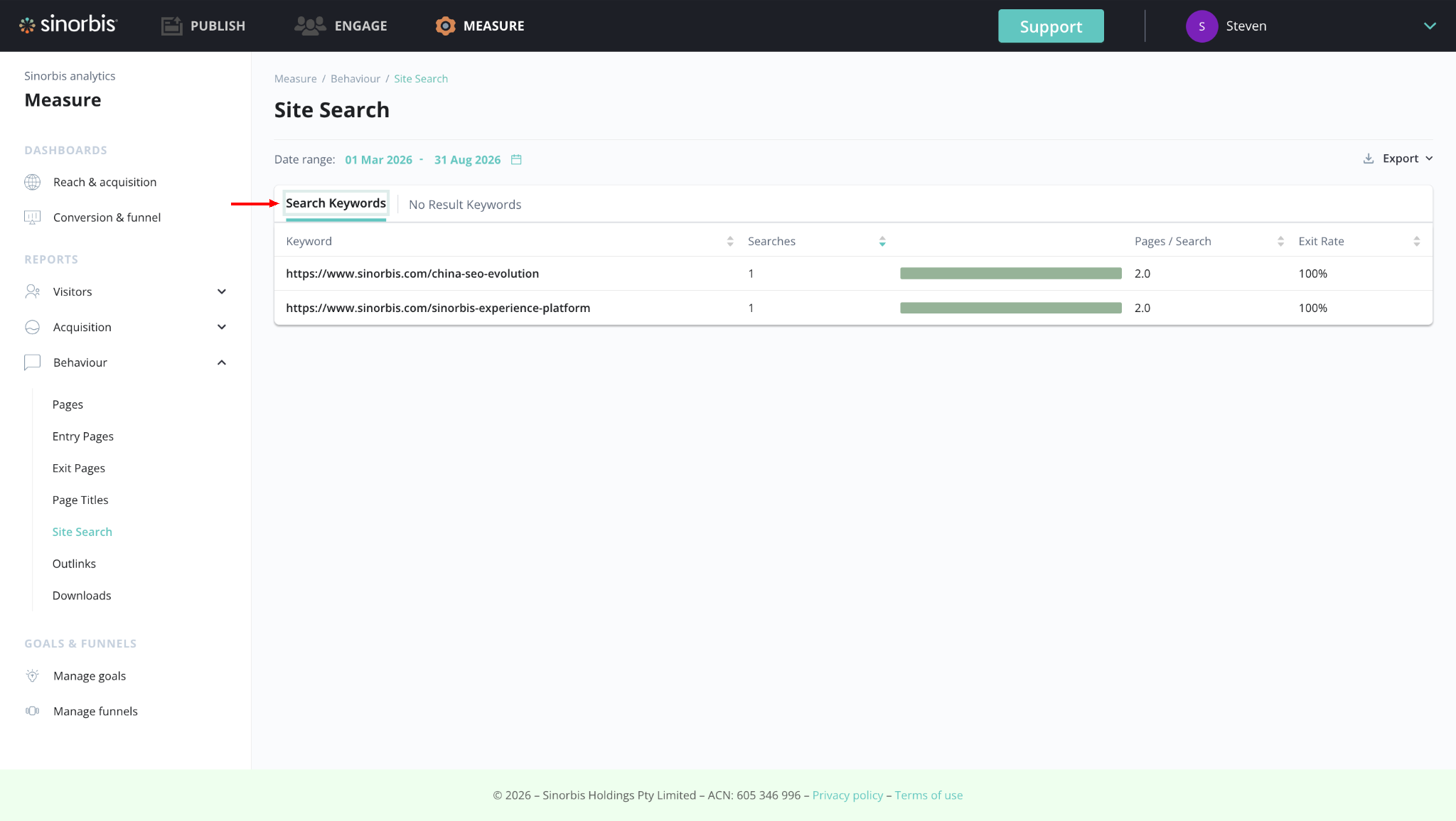Click the Exit Rate column header
The image size is (1456, 821).
(1321, 242)
